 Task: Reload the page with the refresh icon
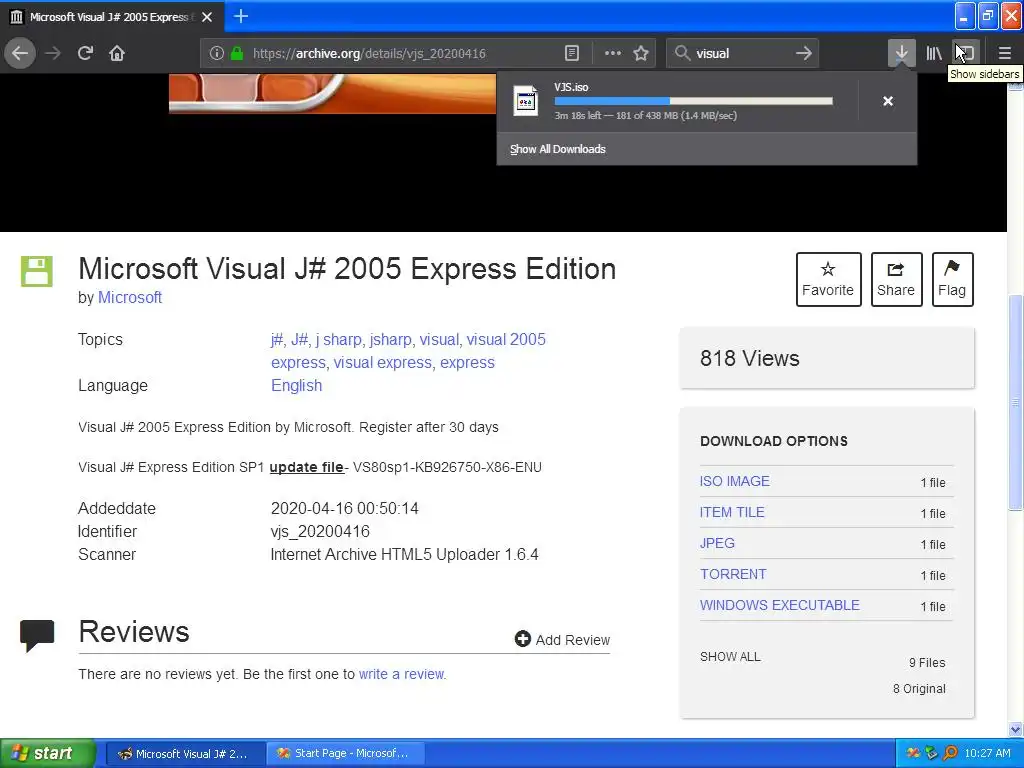tap(85, 53)
